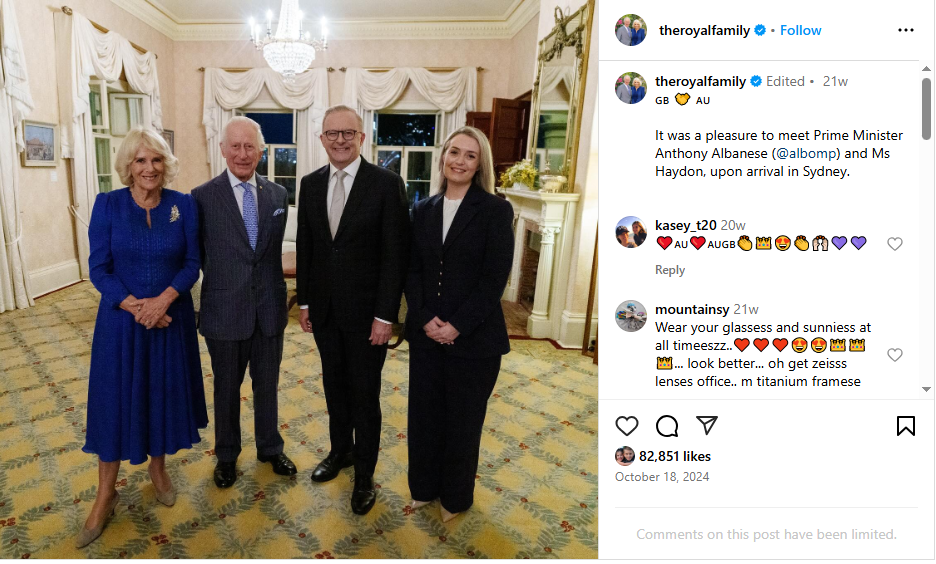Image resolution: width=936 pixels, height=564 pixels.
Task: Open the three-dot more options menu
Action: 906,30
